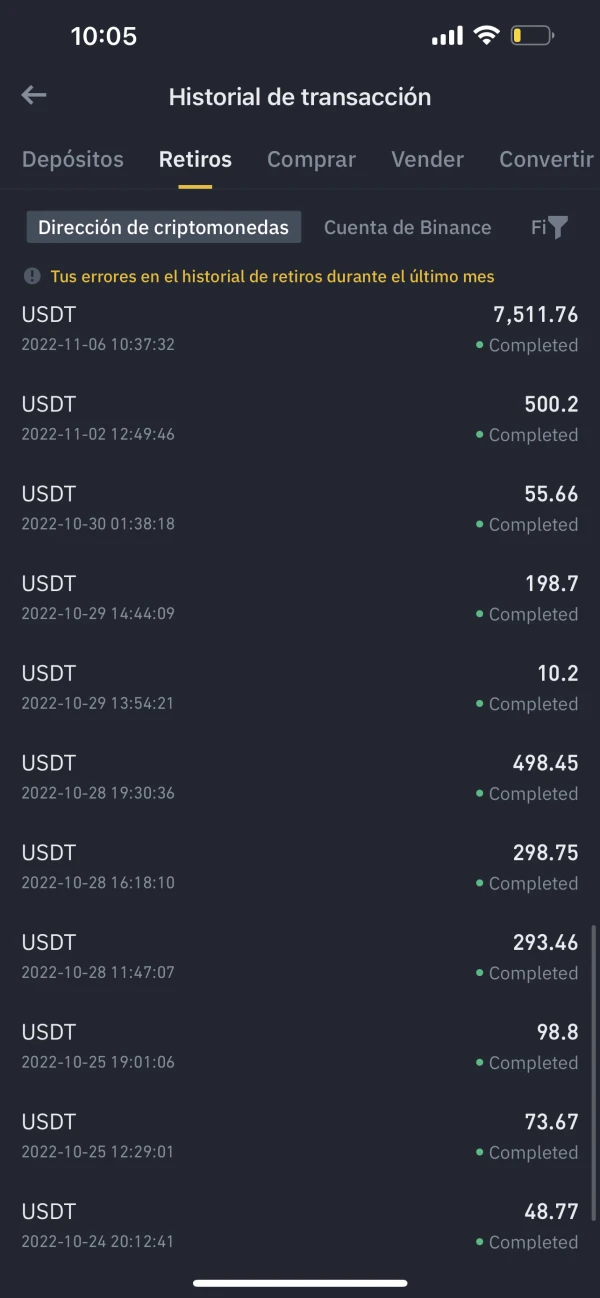Select the Retiros tab
This screenshot has width=600, height=1298.
point(195,159)
